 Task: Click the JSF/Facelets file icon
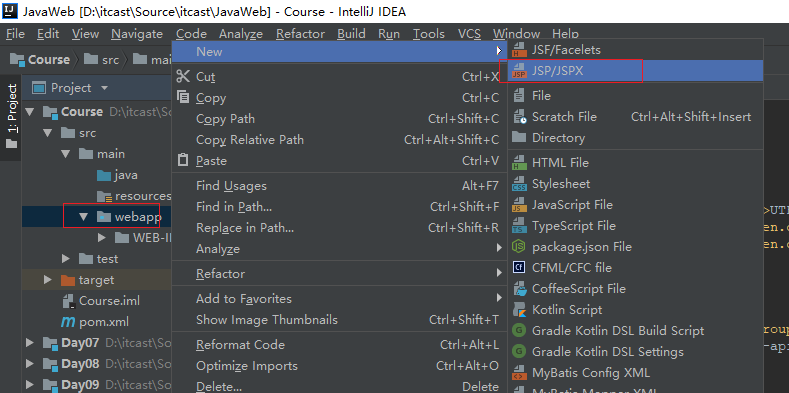519,50
